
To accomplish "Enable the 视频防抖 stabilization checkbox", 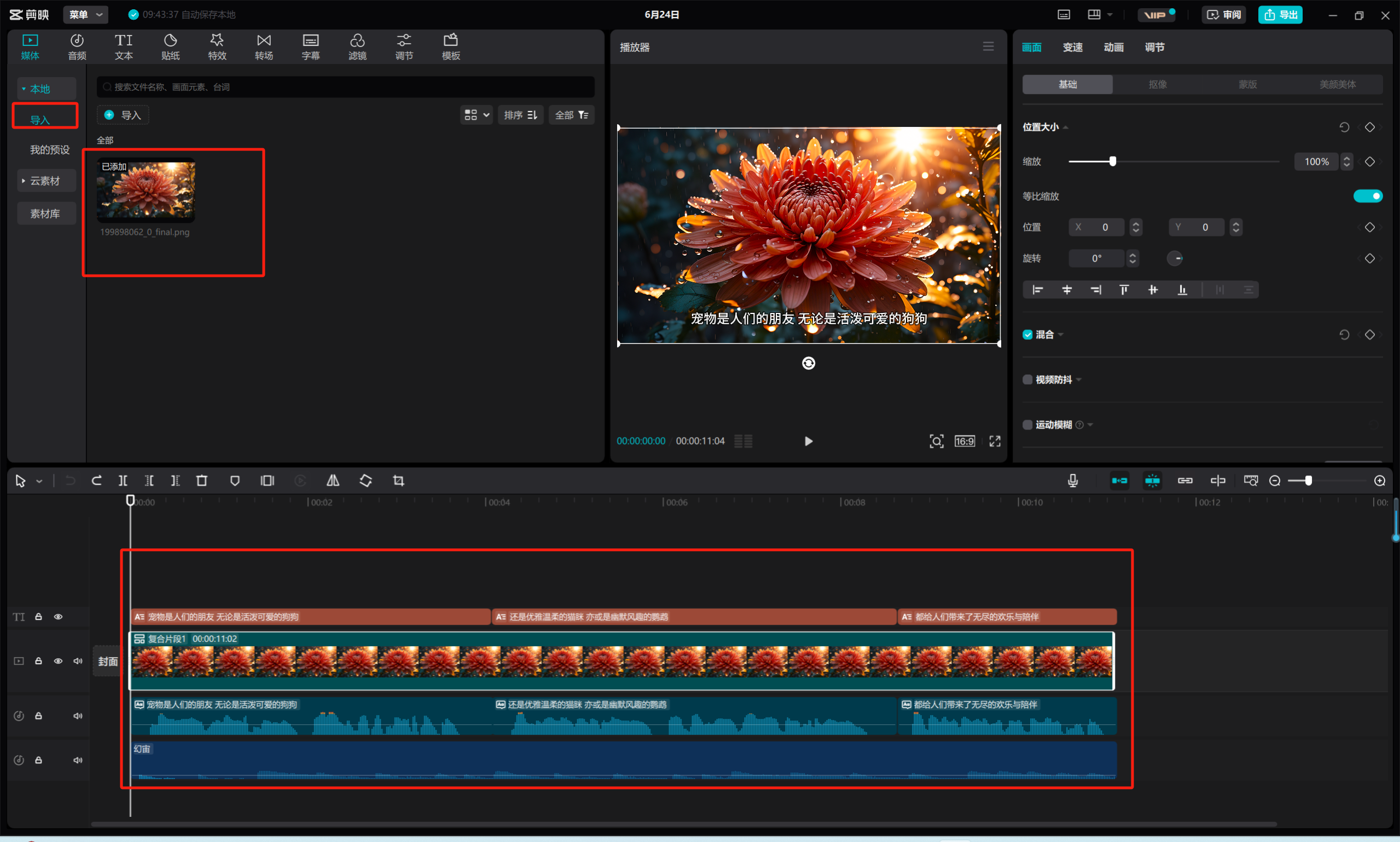I will [x=1027, y=380].
